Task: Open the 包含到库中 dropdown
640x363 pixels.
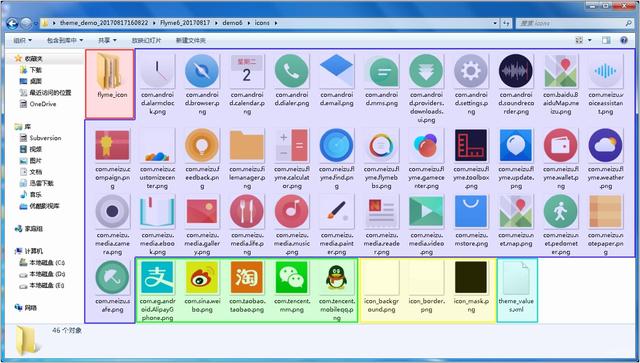Action: coord(65,40)
